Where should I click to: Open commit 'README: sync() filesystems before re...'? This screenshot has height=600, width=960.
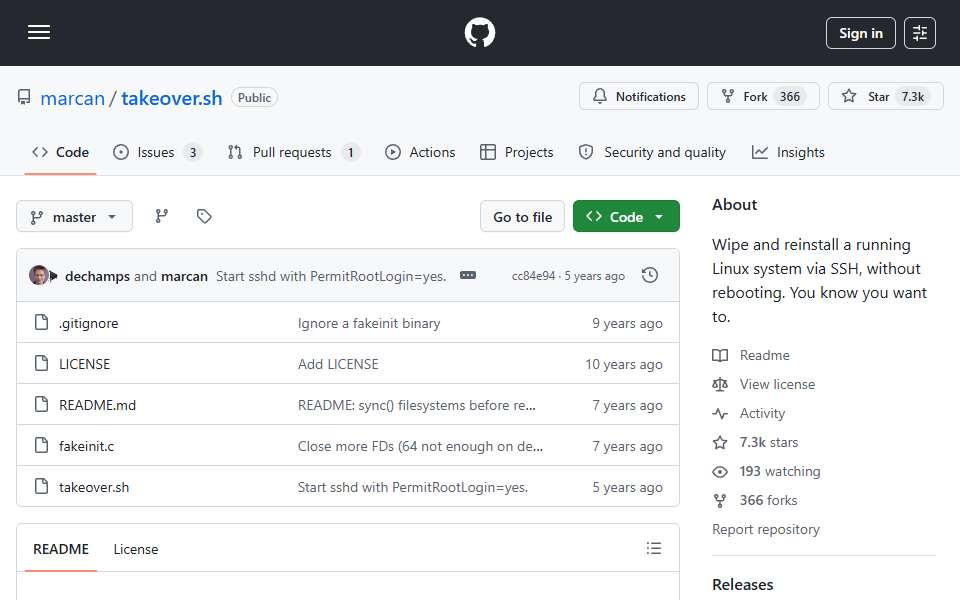pos(416,405)
